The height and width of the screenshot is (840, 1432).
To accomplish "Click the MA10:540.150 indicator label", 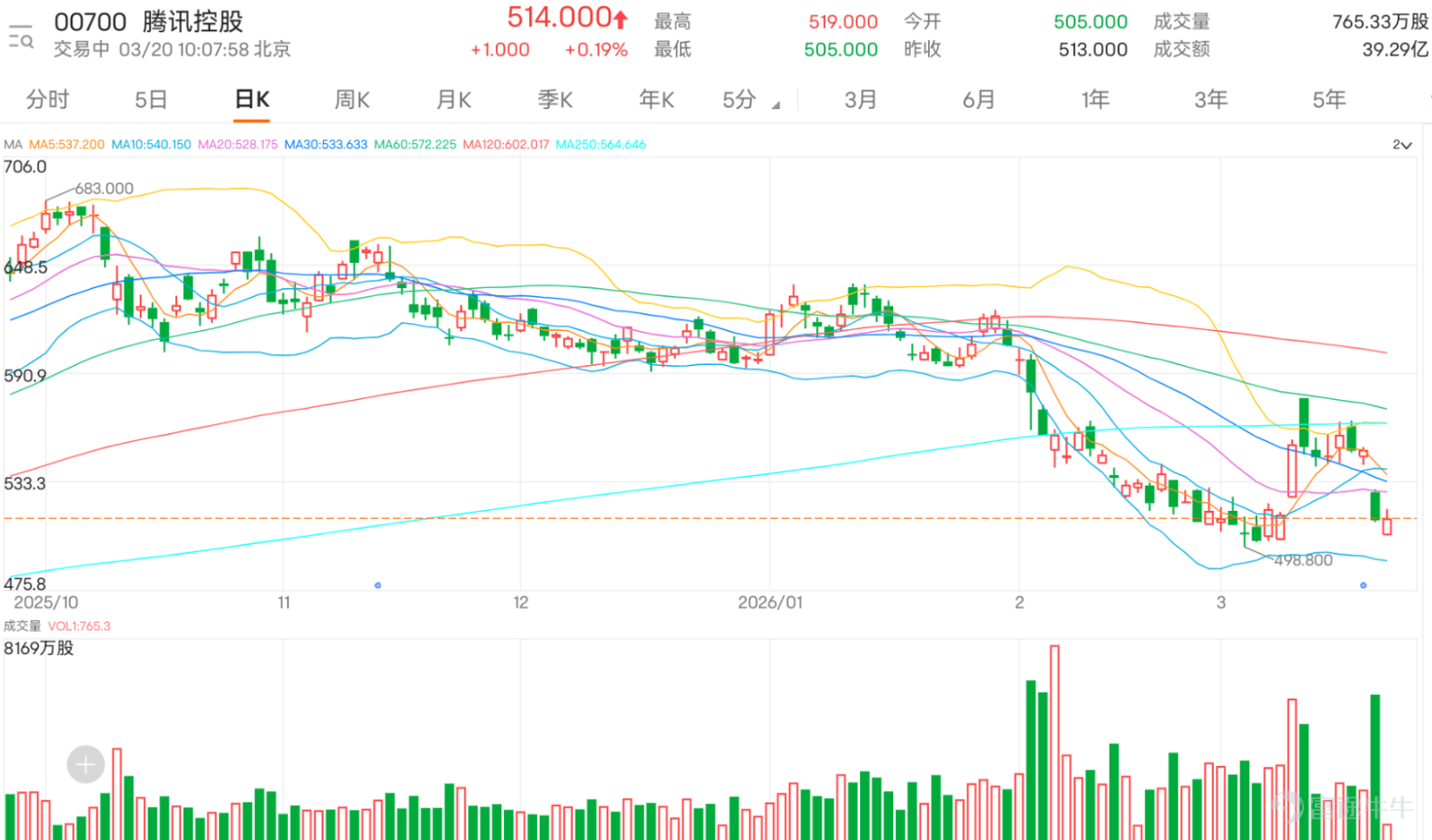I will 150,144.
